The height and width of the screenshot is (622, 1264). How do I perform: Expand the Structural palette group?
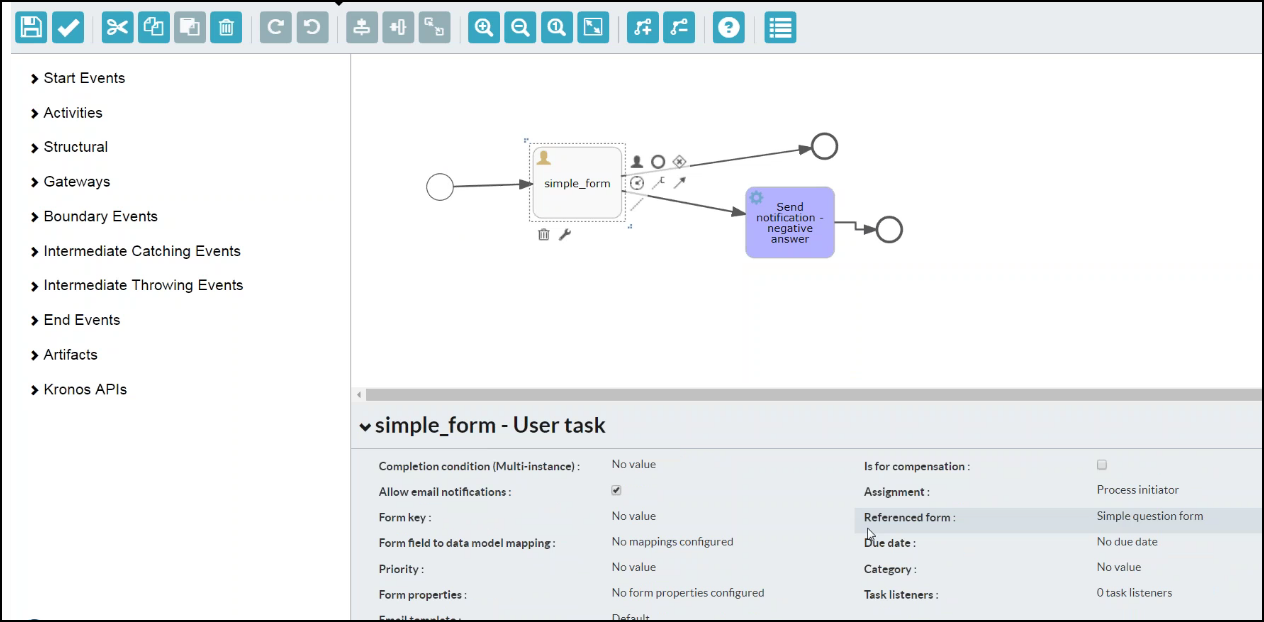pyautogui.click(x=69, y=147)
